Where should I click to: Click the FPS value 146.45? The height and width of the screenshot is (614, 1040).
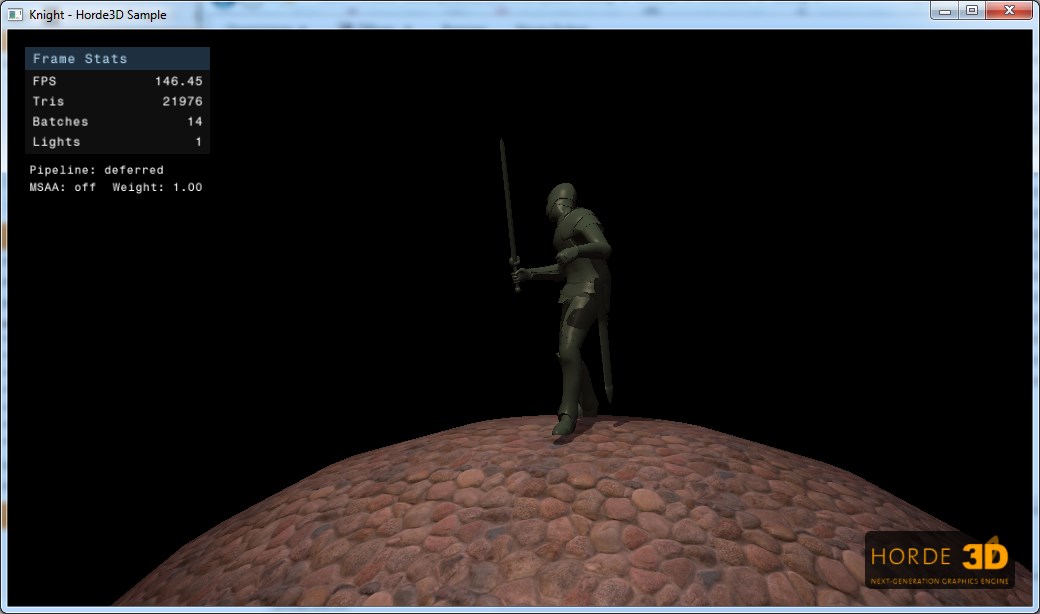[178, 81]
